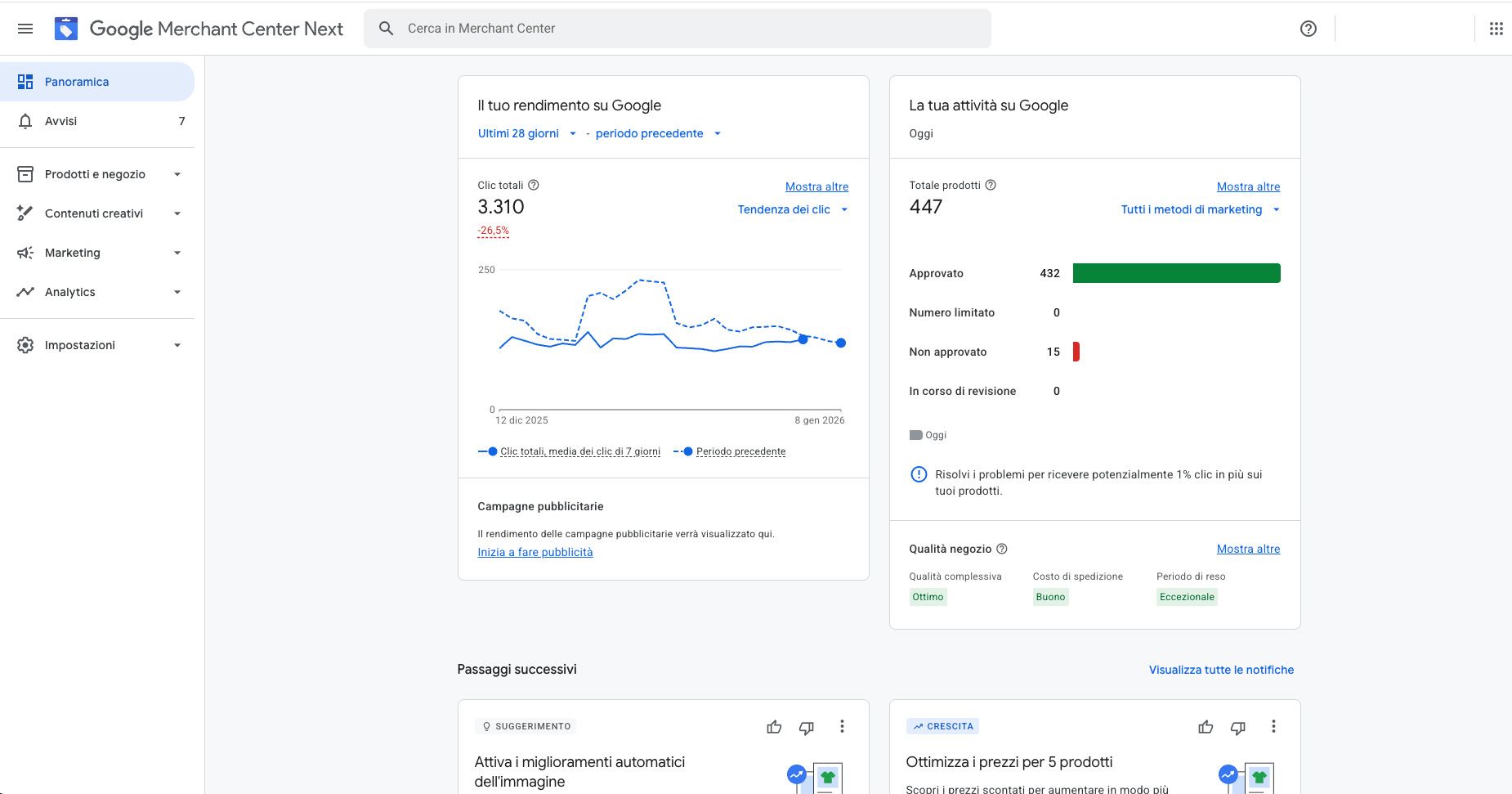Click the Attiva i miglioramenti automatici dell'immagine title
The image size is (1512, 794).
(x=579, y=772)
